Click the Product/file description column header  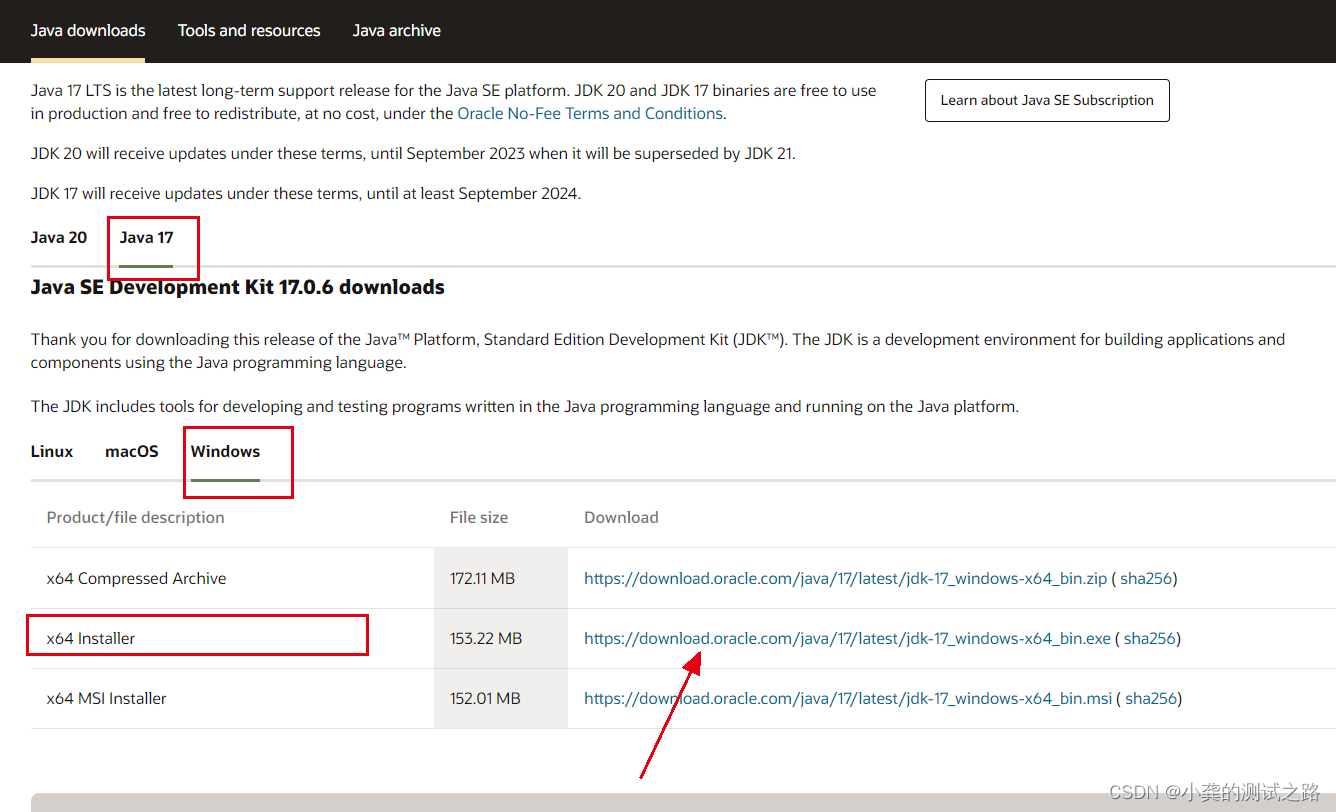[136, 517]
